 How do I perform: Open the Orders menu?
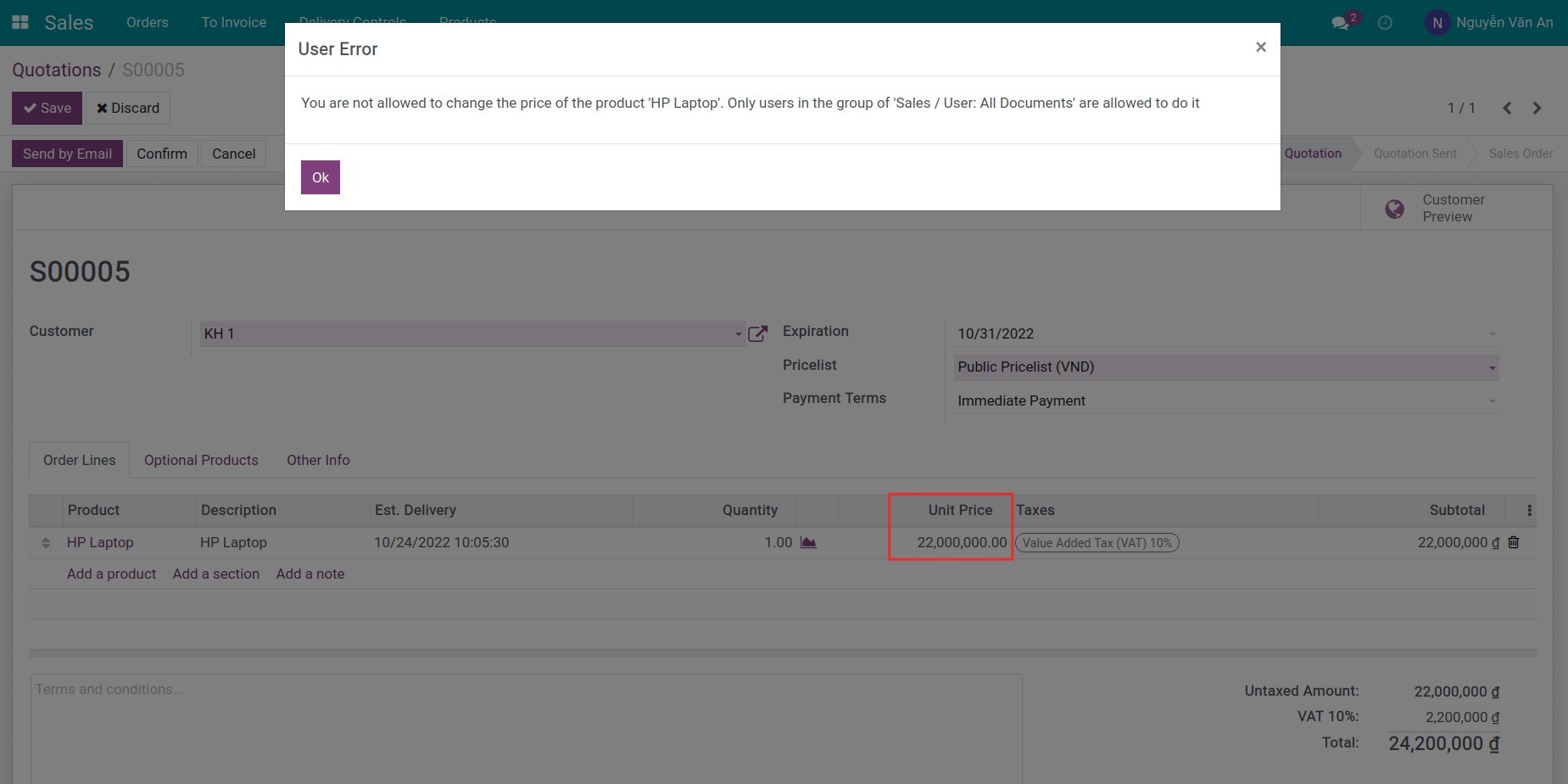pyautogui.click(x=147, y=21)
